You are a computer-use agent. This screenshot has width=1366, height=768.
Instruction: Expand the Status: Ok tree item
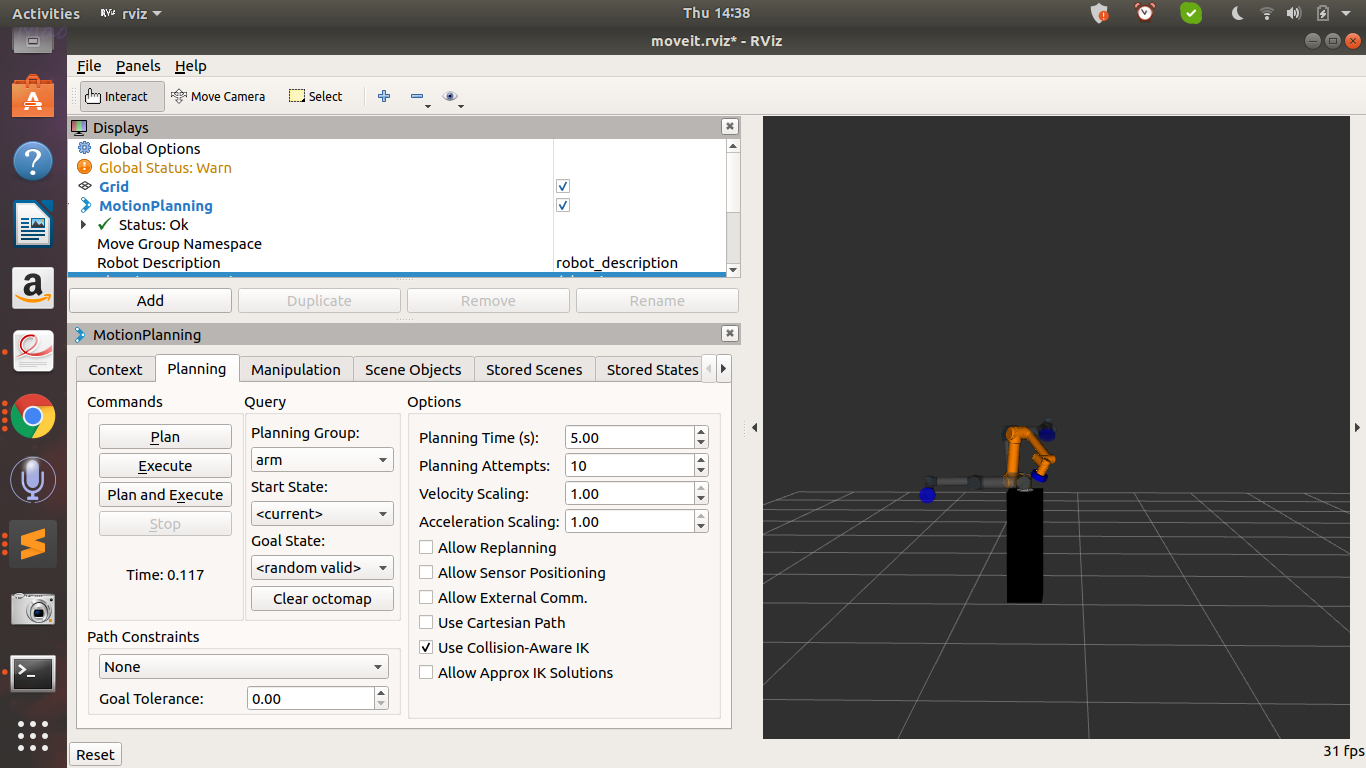click(81, 224)
